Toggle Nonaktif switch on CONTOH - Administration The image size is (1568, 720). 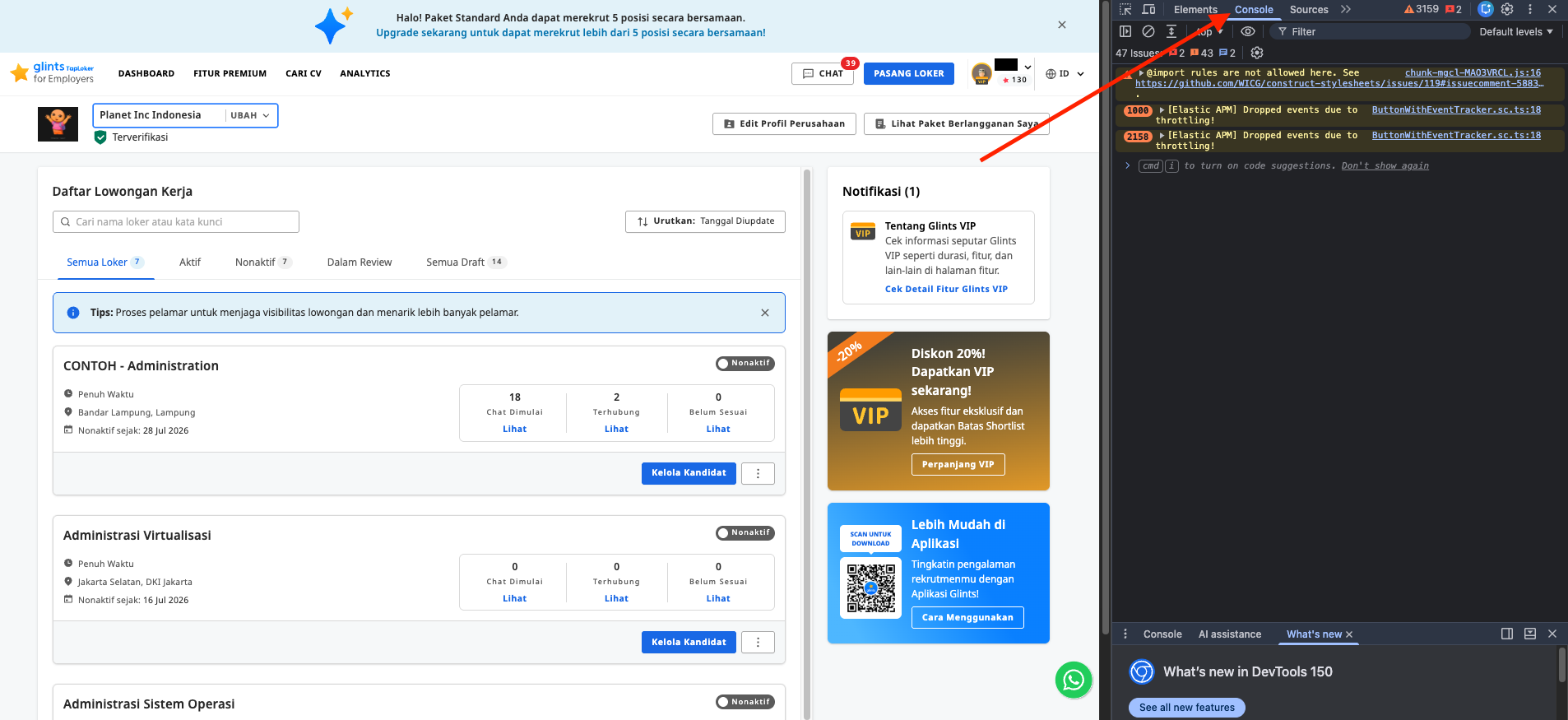click(x=745, y=363)
